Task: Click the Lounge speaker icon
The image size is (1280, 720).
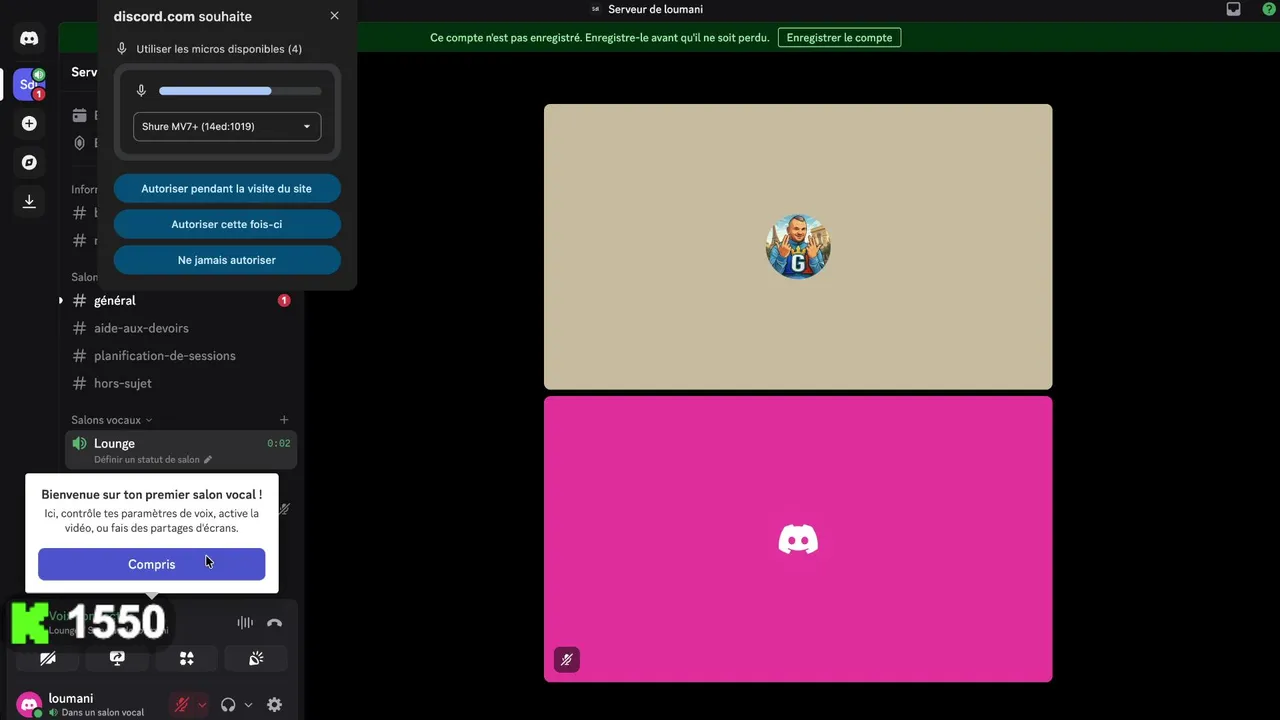Action: pos(79,444)
